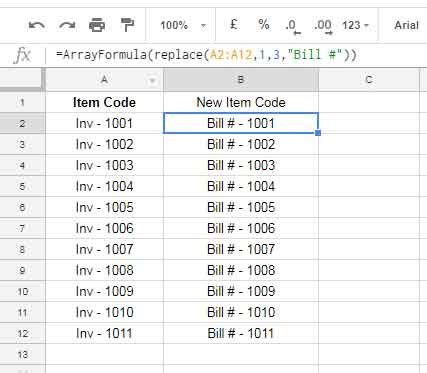The image size is (427, 373).
Task: Open the 100% zoom dropdown
Action: (183, 25)
